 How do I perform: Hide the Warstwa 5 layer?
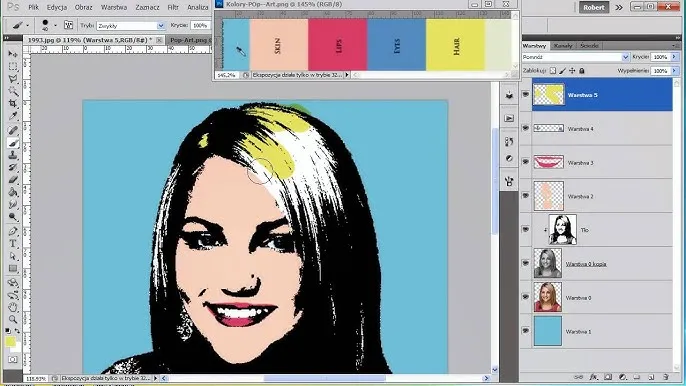tap(525, 95)
